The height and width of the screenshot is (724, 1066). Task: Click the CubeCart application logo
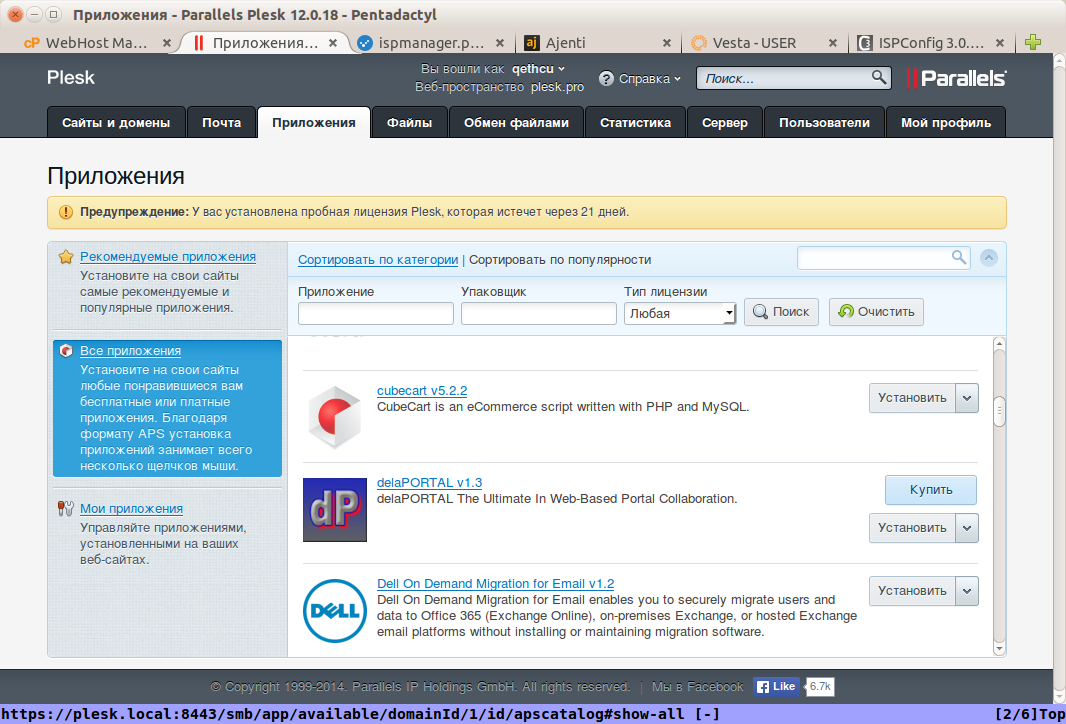[334, 417]
